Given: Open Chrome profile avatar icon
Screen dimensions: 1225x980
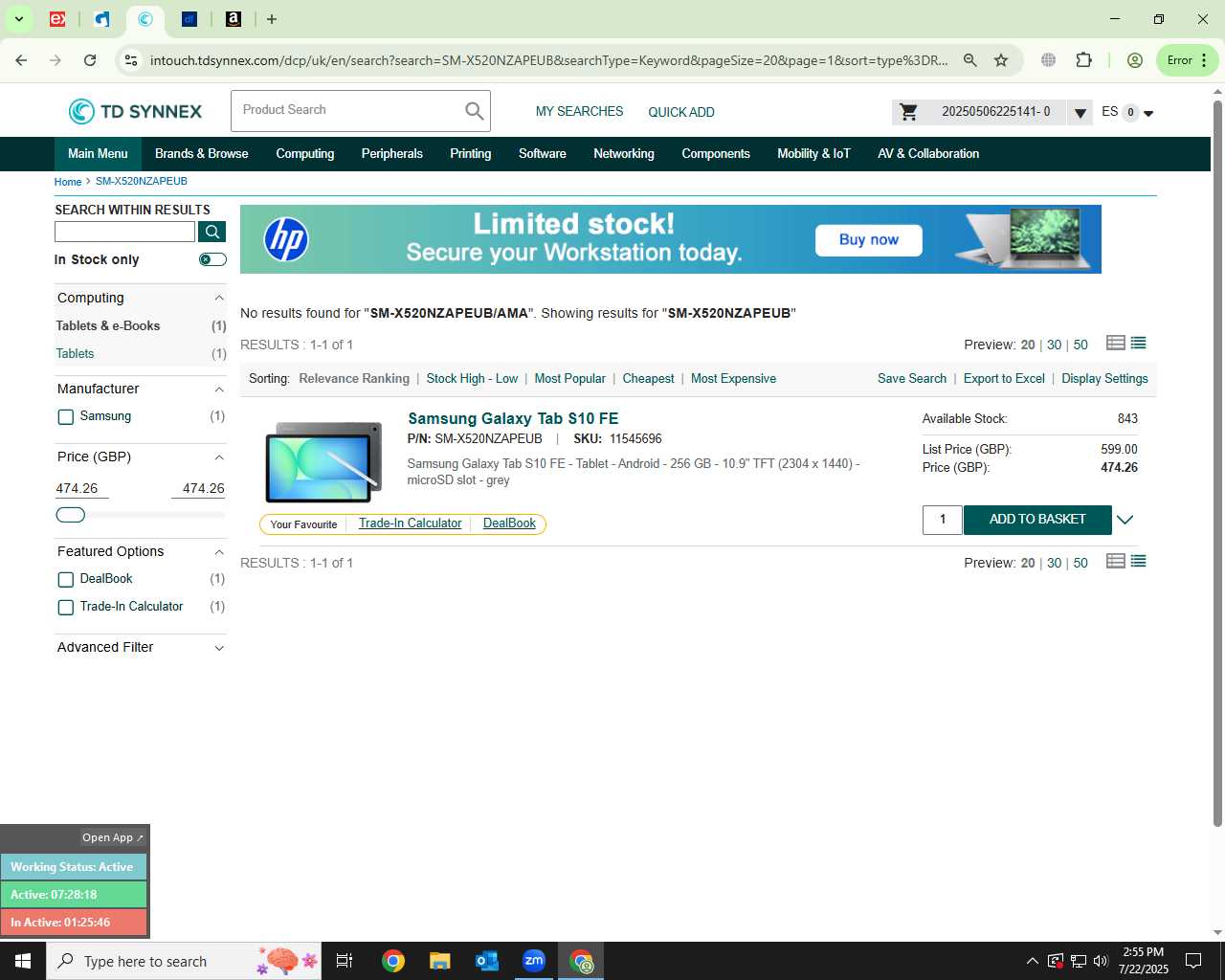Looking at the screenshot, I should pos(1135,60).
